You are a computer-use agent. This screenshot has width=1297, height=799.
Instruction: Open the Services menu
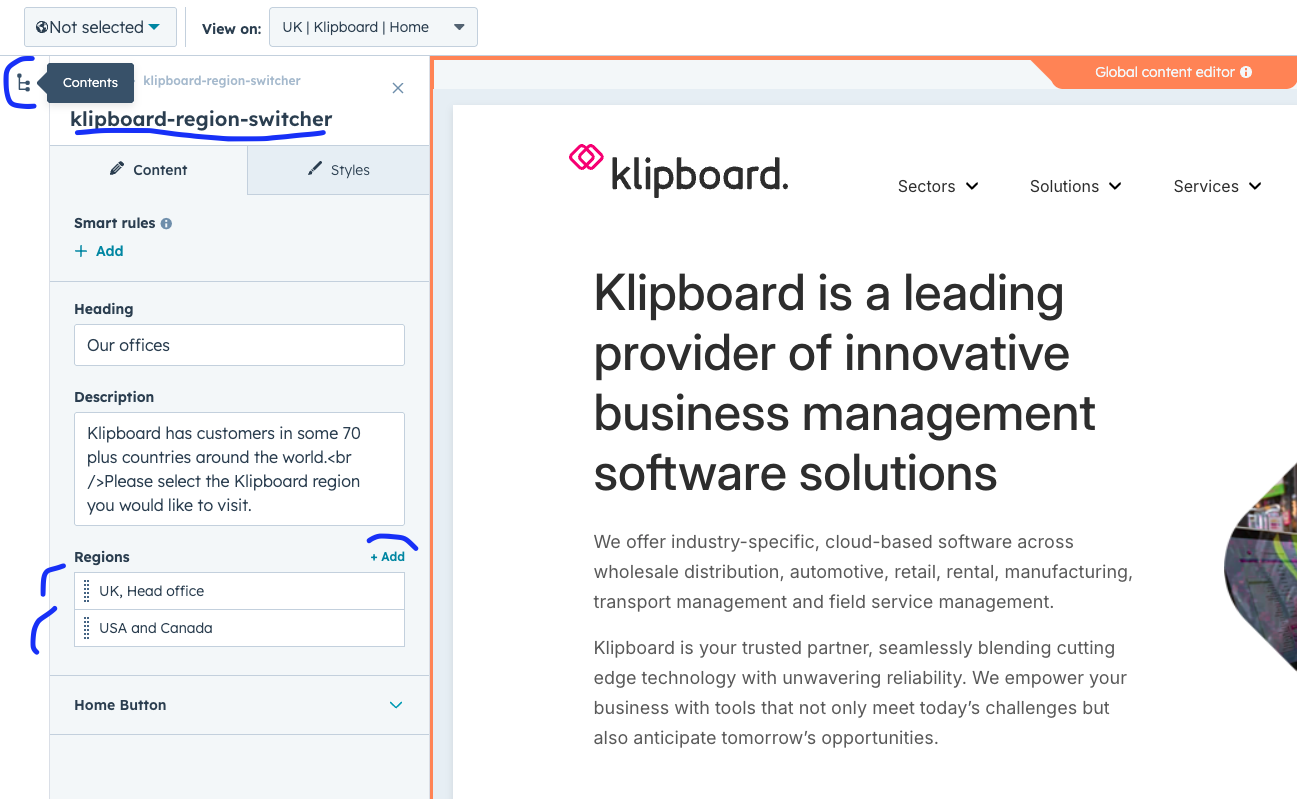1218,186
